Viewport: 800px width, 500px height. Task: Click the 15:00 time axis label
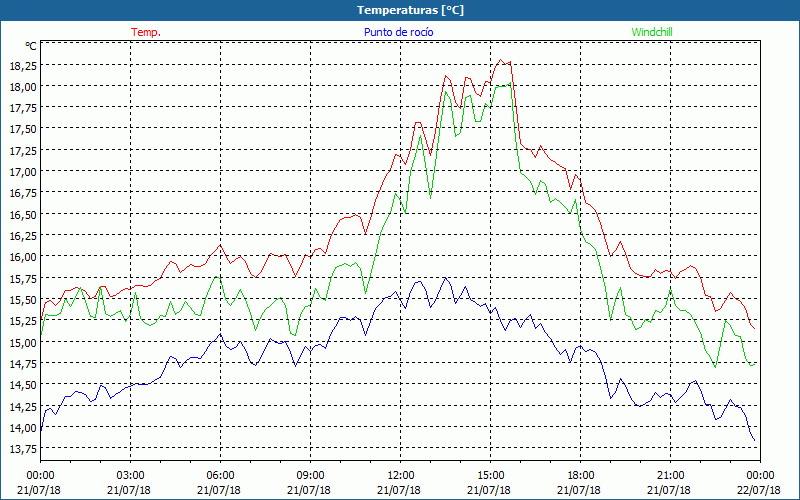tap(490, 476)
